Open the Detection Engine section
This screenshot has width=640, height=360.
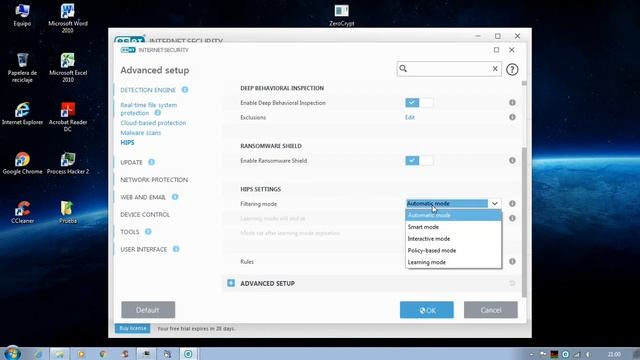tap(148, 90)
